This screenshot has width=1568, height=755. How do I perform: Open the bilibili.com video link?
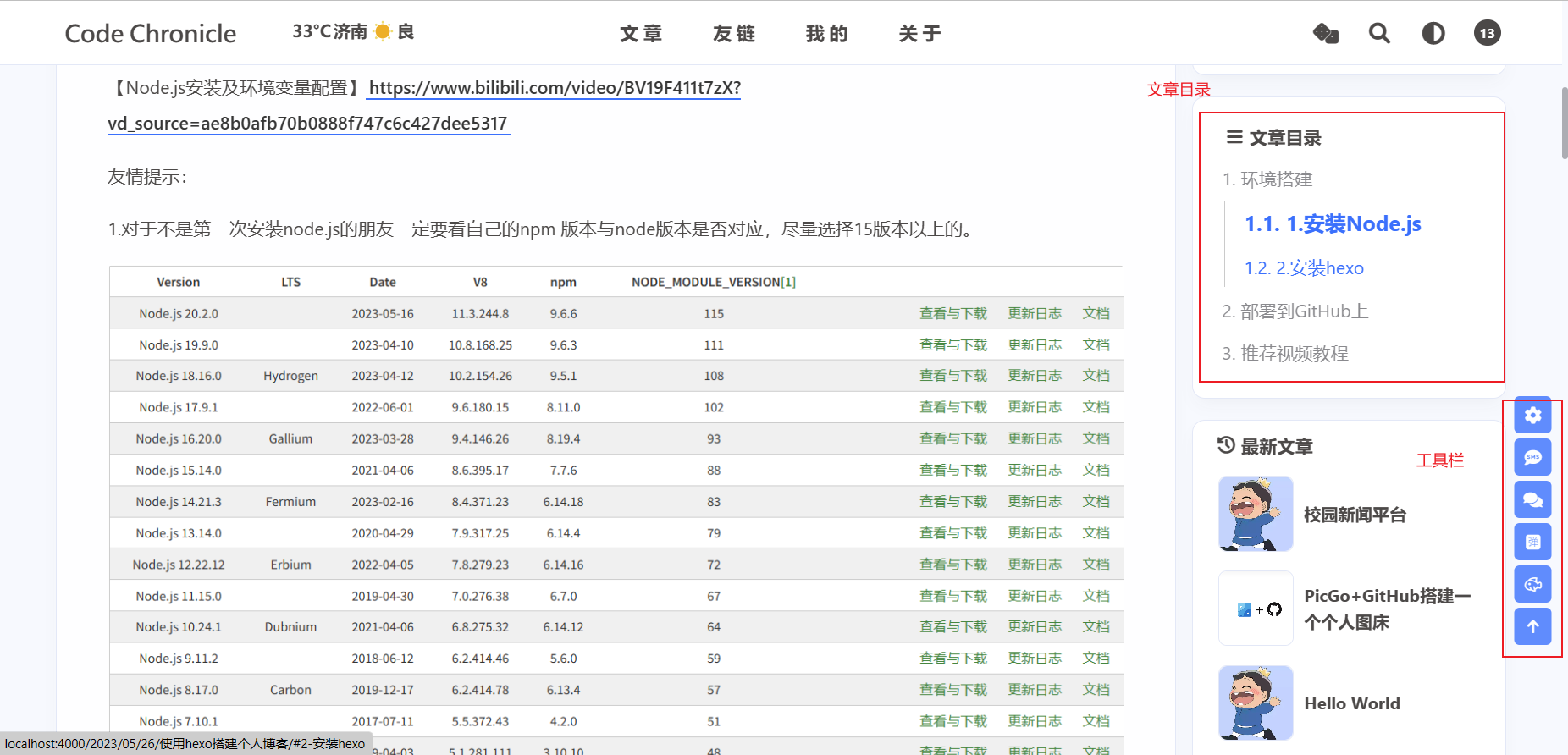[x=555, y=88]
